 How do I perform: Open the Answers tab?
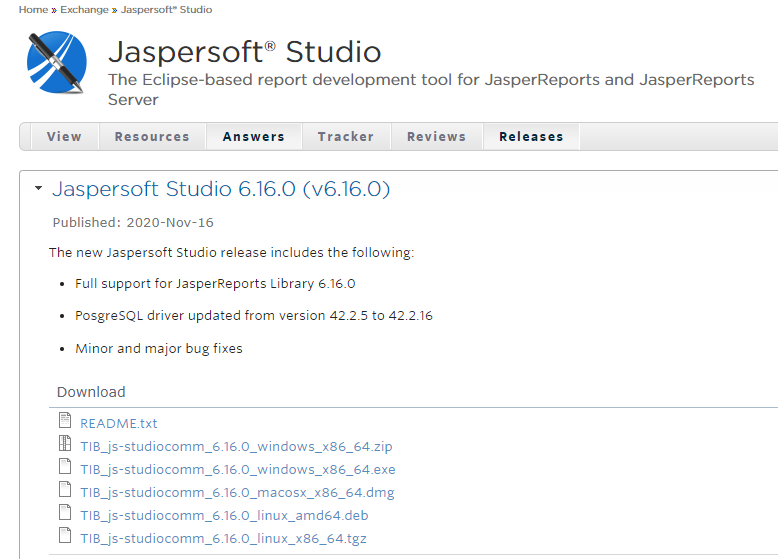pos(254,136)
